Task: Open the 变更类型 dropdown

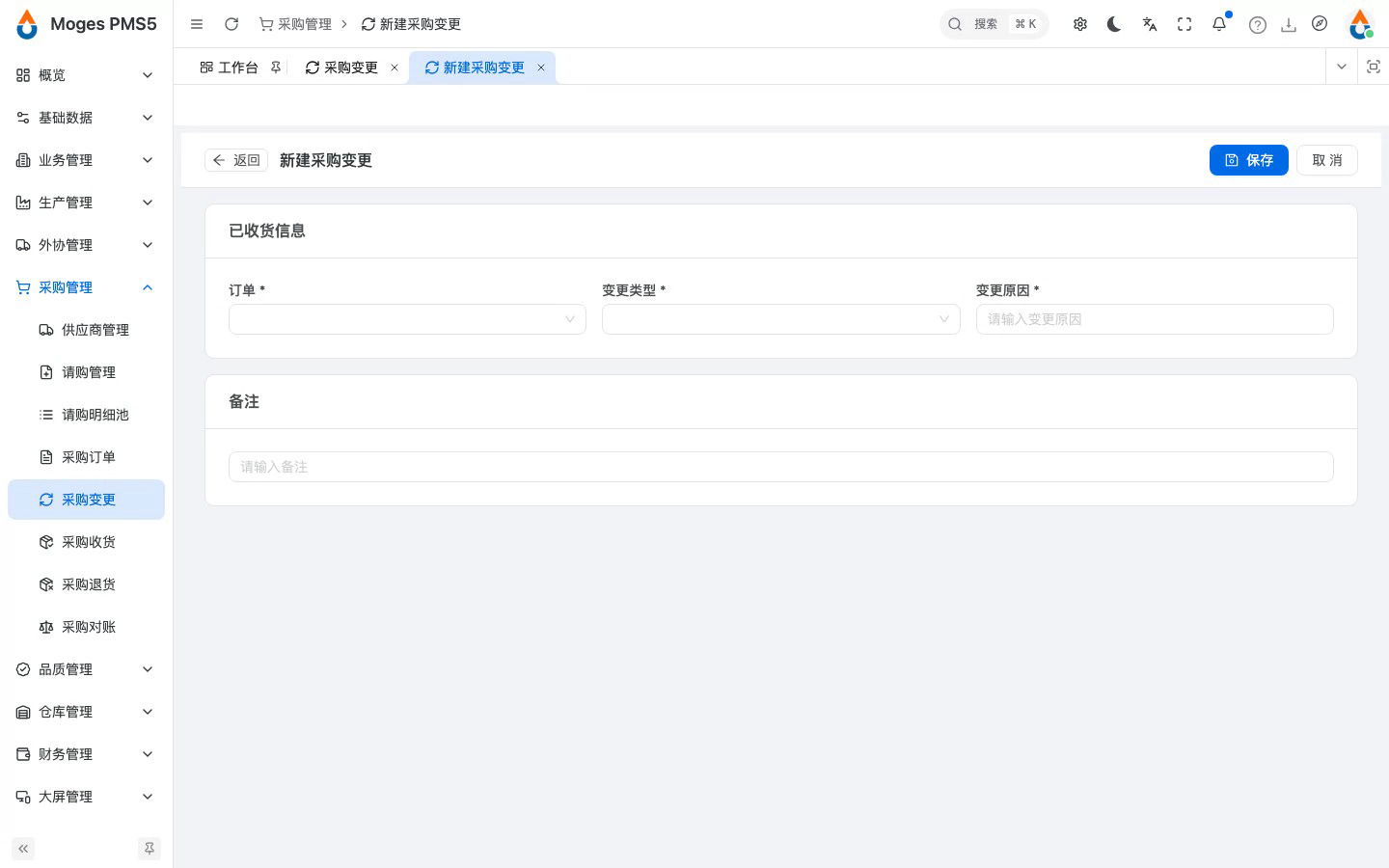Action: 781,319
